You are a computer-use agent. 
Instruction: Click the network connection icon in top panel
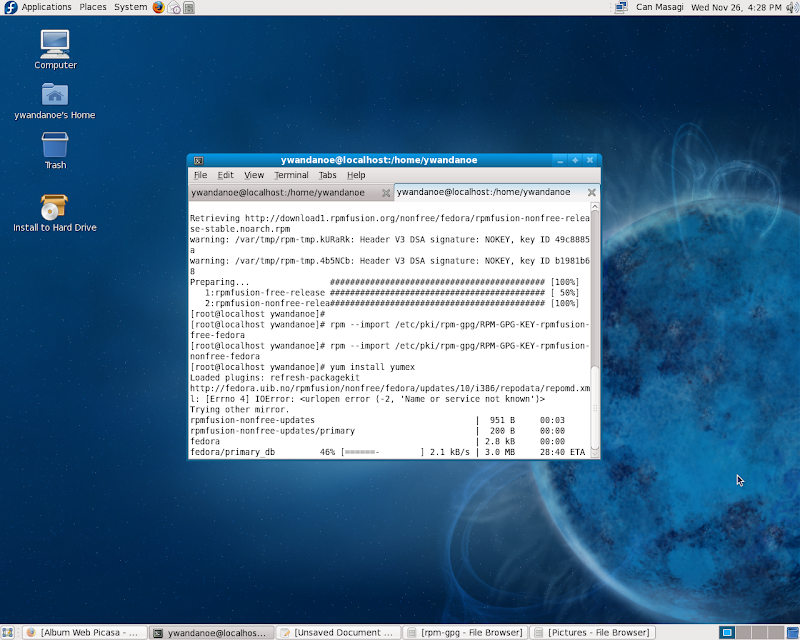pyautogui.click(x=621, y=7)
